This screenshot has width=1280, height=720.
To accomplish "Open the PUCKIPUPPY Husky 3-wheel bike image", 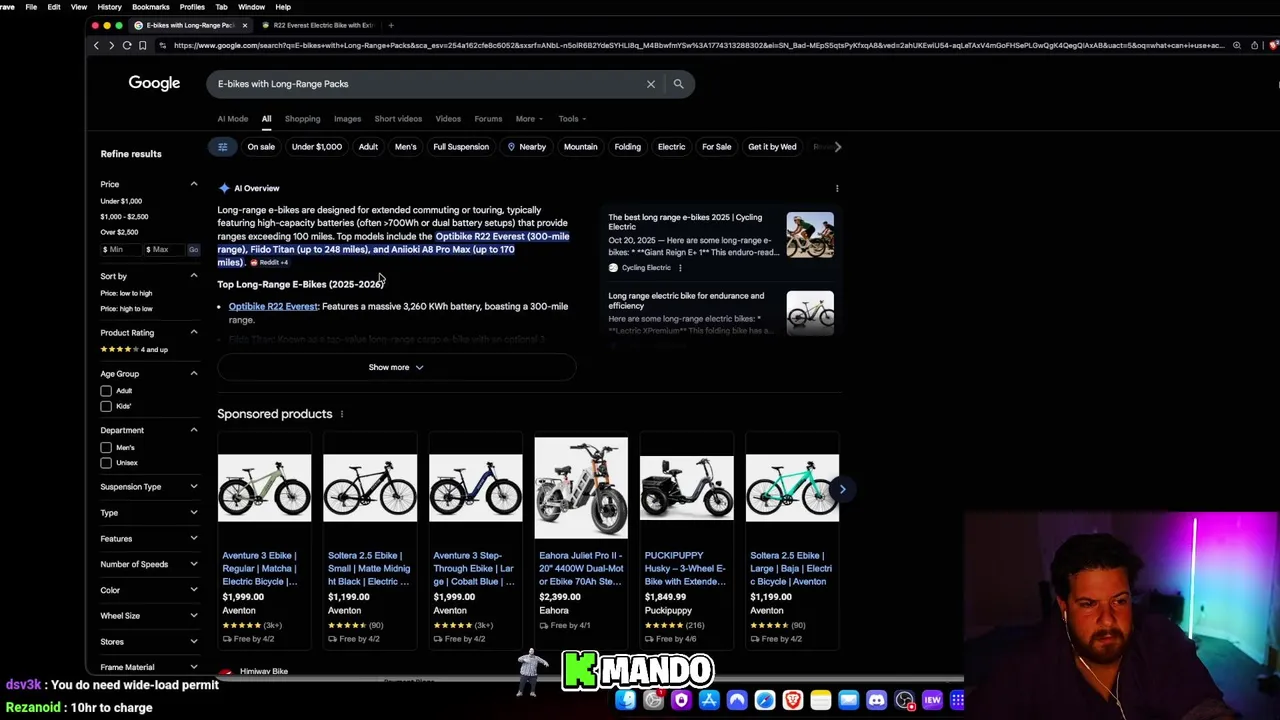I will click(x=686, y=488).
